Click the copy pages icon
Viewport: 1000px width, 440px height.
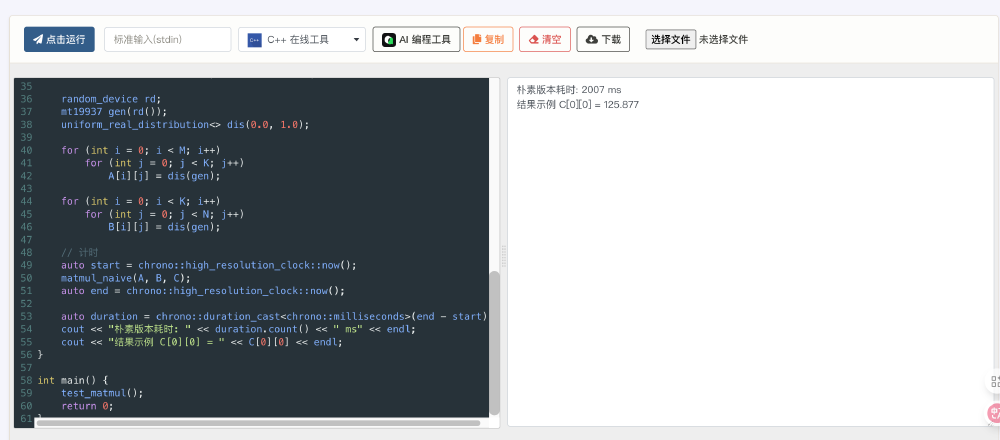pyautogui.click(x=476, y=40)
